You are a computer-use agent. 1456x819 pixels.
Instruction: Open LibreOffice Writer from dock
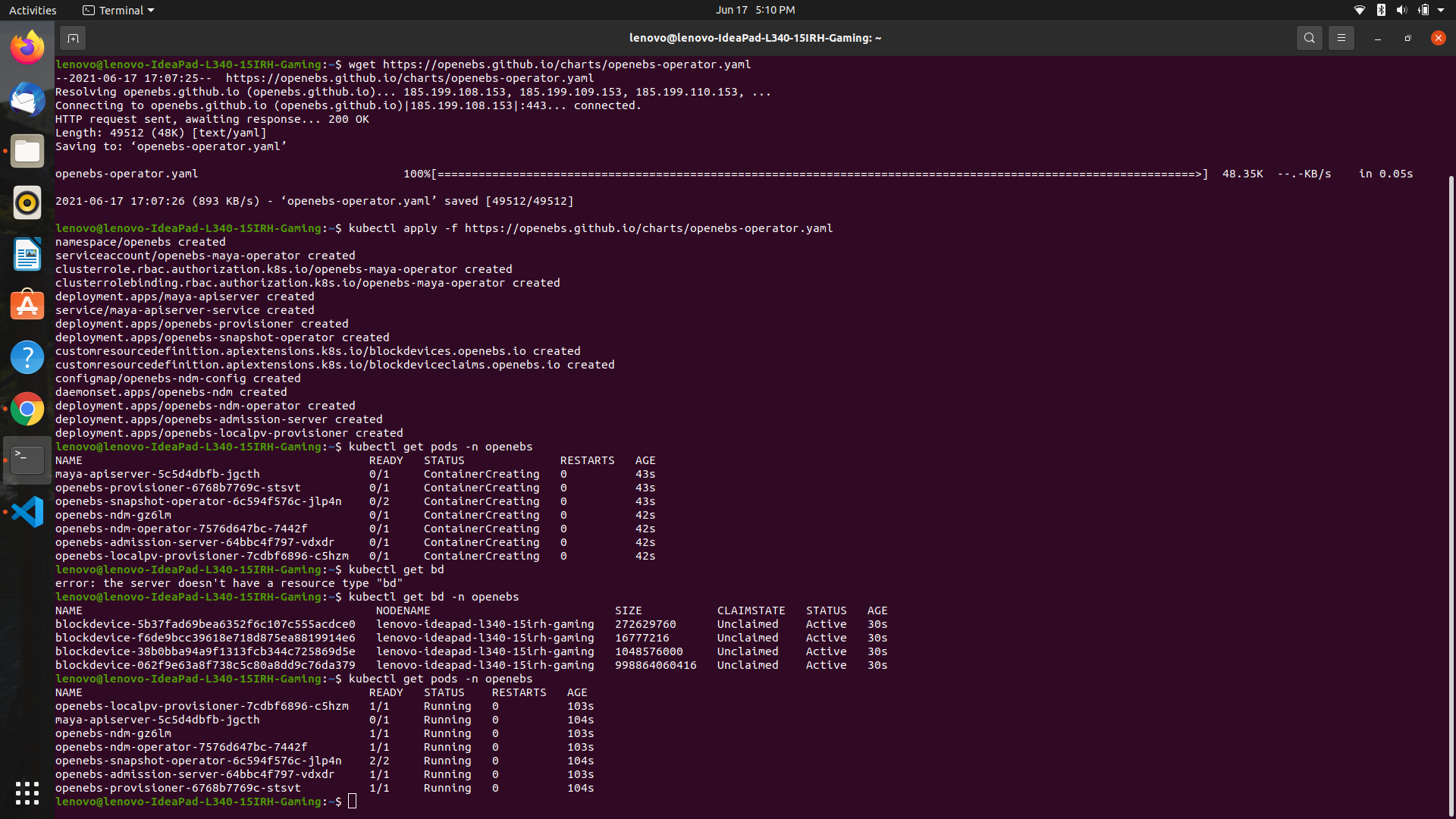[x=27, y=255]
